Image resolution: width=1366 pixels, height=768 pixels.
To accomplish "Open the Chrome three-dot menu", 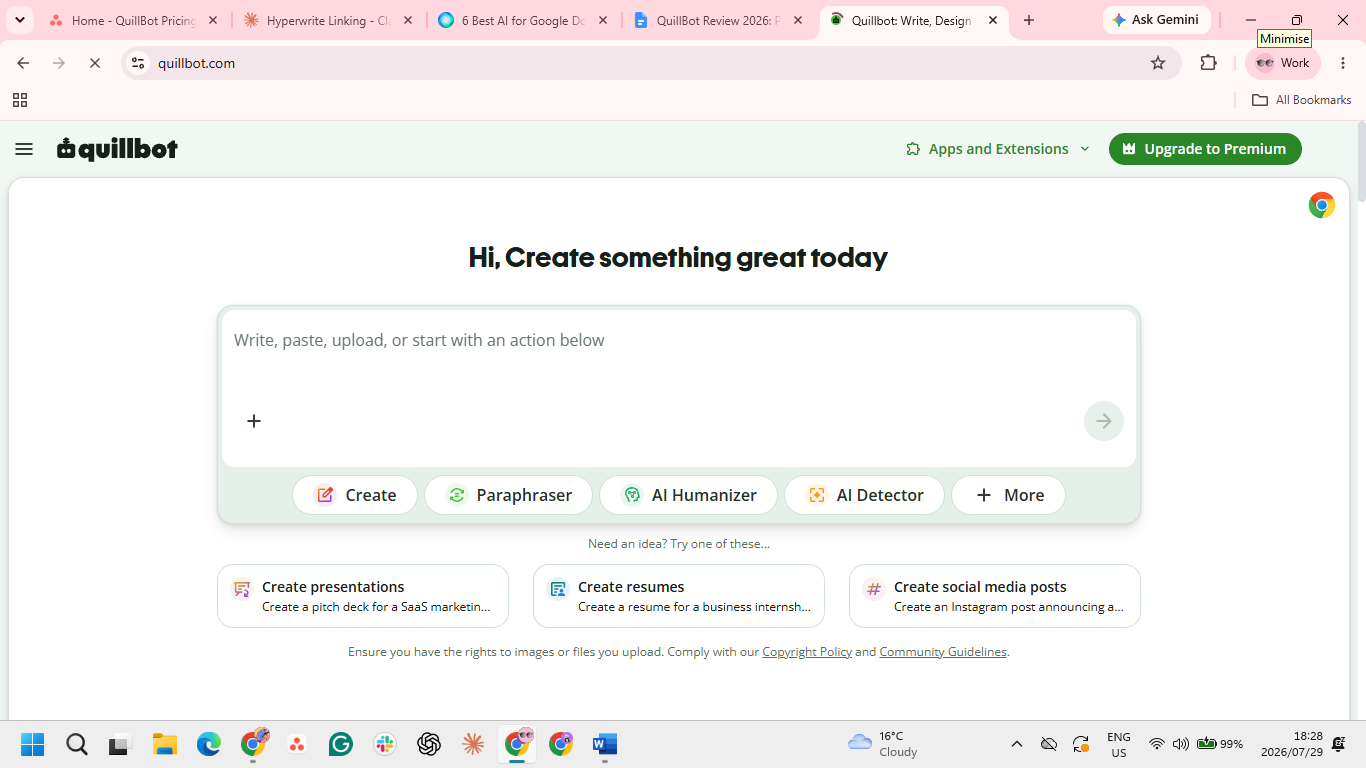I will [x=1343, y=63].
